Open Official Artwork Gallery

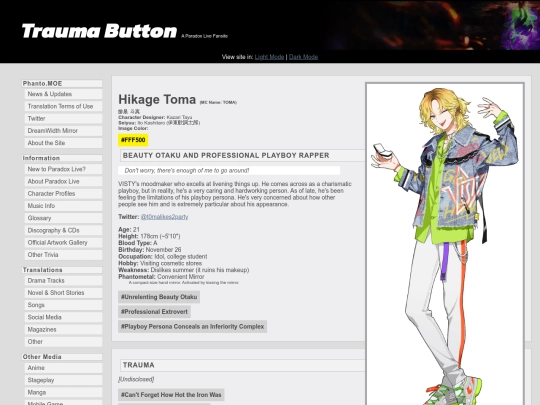63,242
